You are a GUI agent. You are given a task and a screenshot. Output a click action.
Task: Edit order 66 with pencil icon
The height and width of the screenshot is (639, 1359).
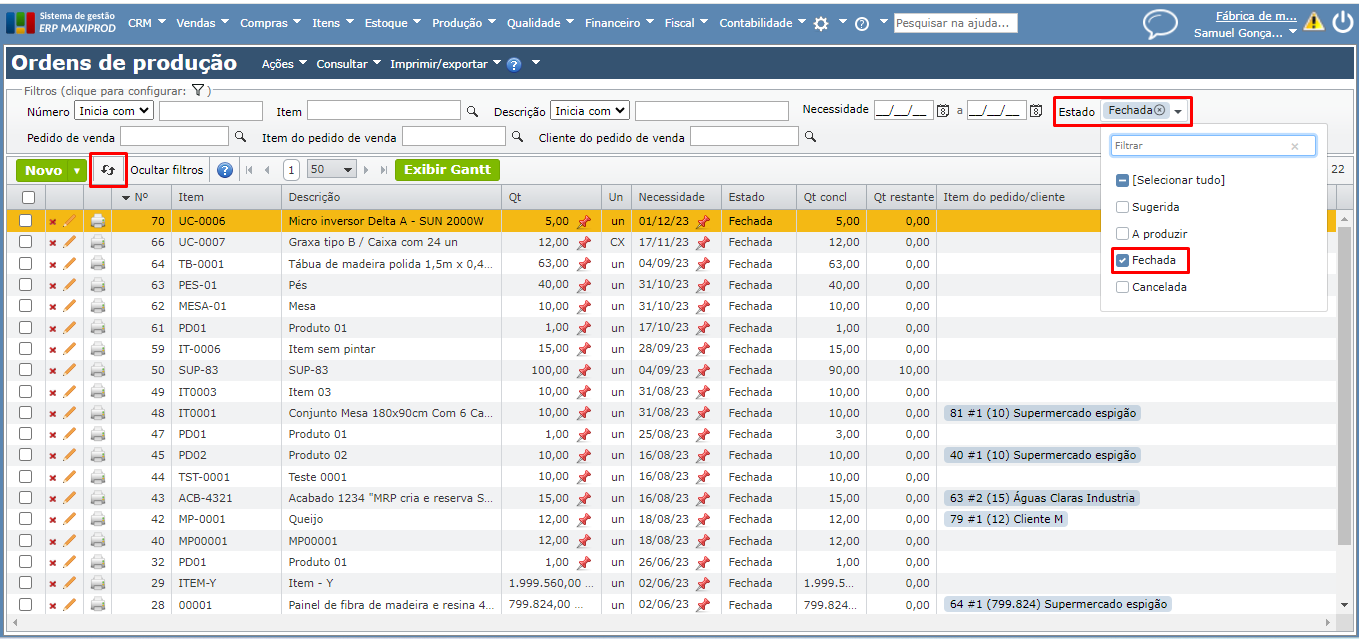[x=70, y=242]
